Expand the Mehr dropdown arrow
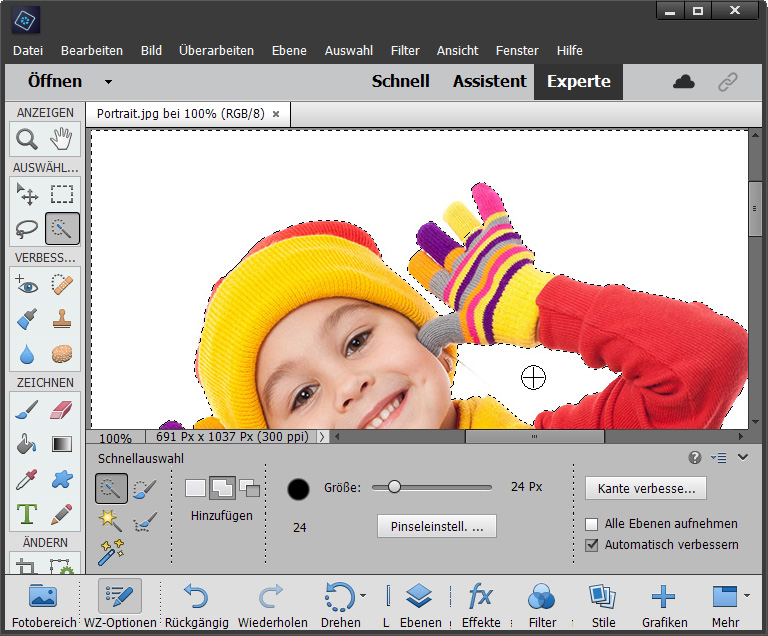The image size is (768, 636). point(747,597)
